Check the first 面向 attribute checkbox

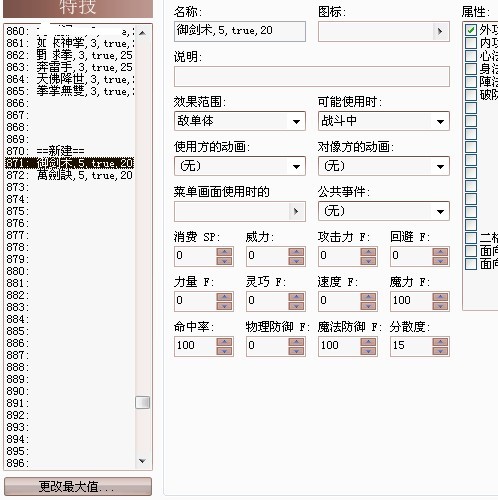click(471, 251)
